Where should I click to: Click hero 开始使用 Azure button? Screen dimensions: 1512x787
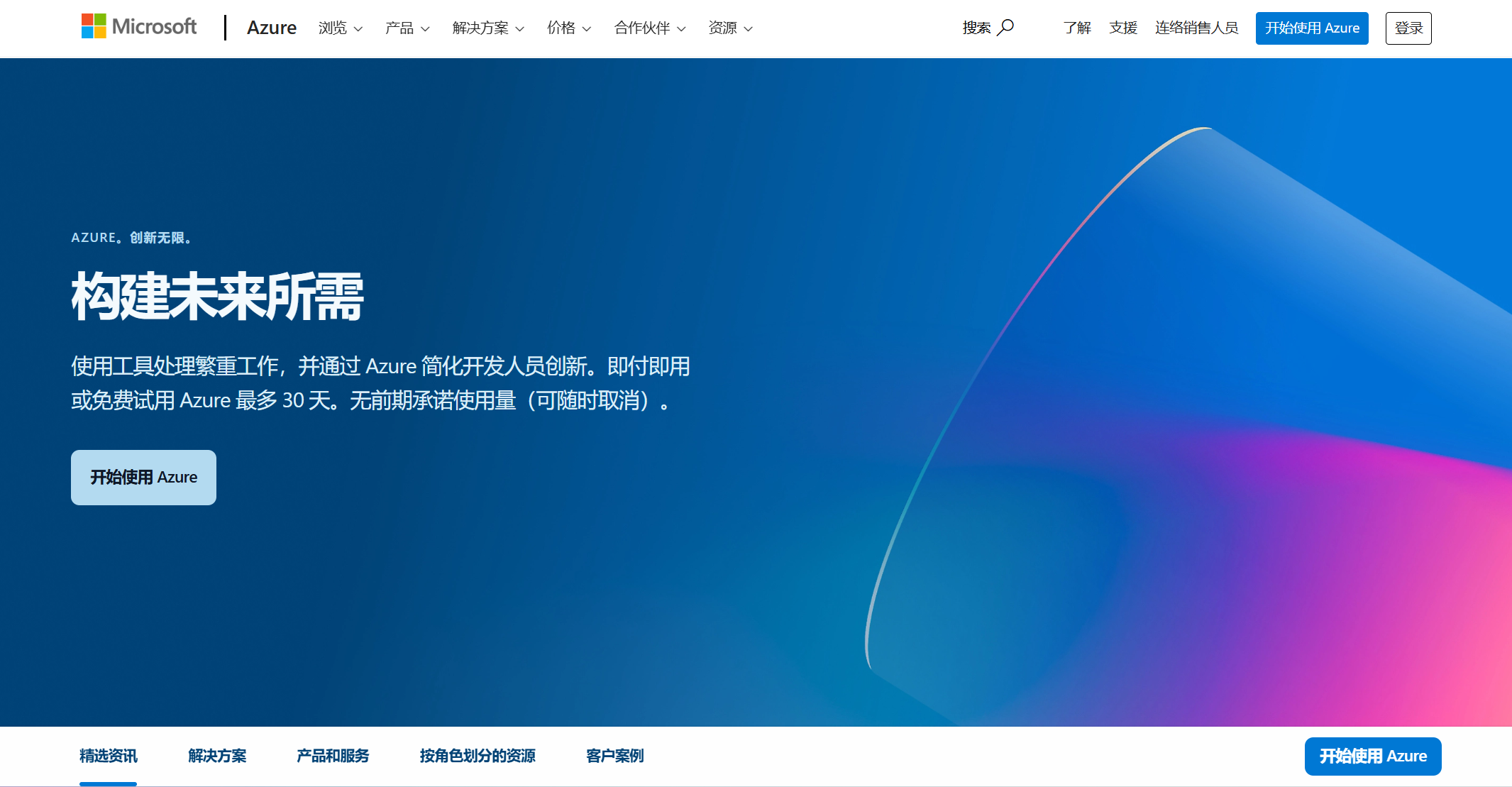(143, 478)
